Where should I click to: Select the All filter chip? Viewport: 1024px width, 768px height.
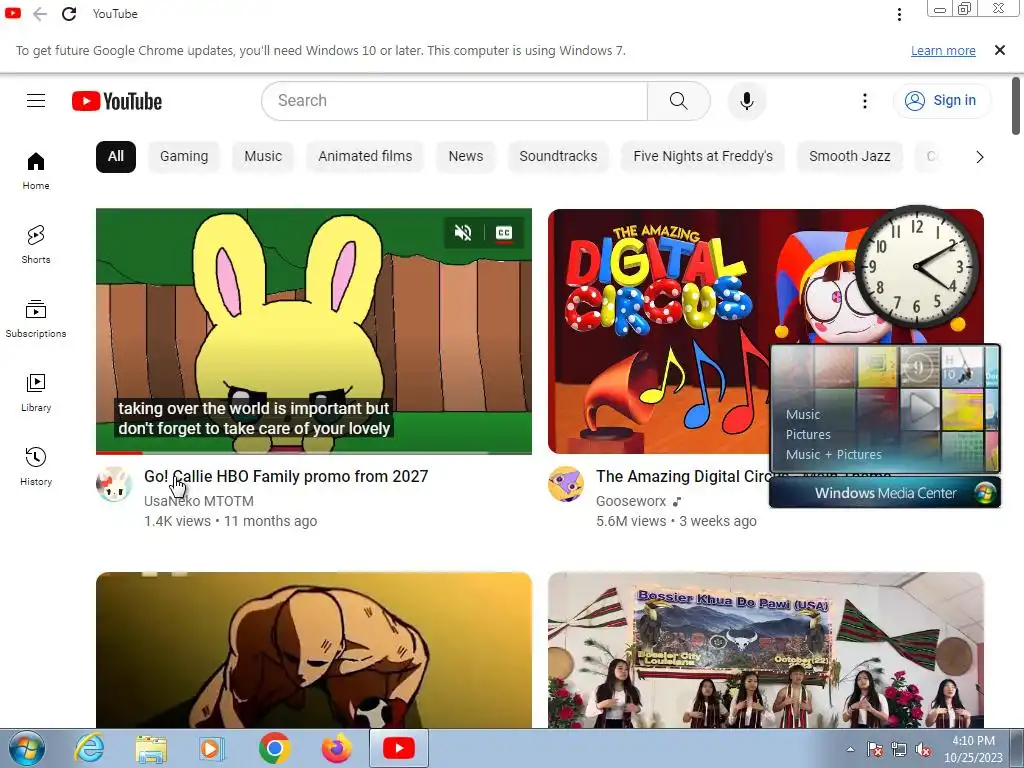116,157
